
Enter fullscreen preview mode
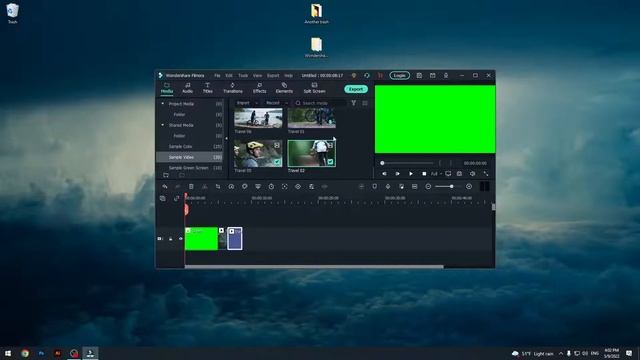[x=486, y=173]
